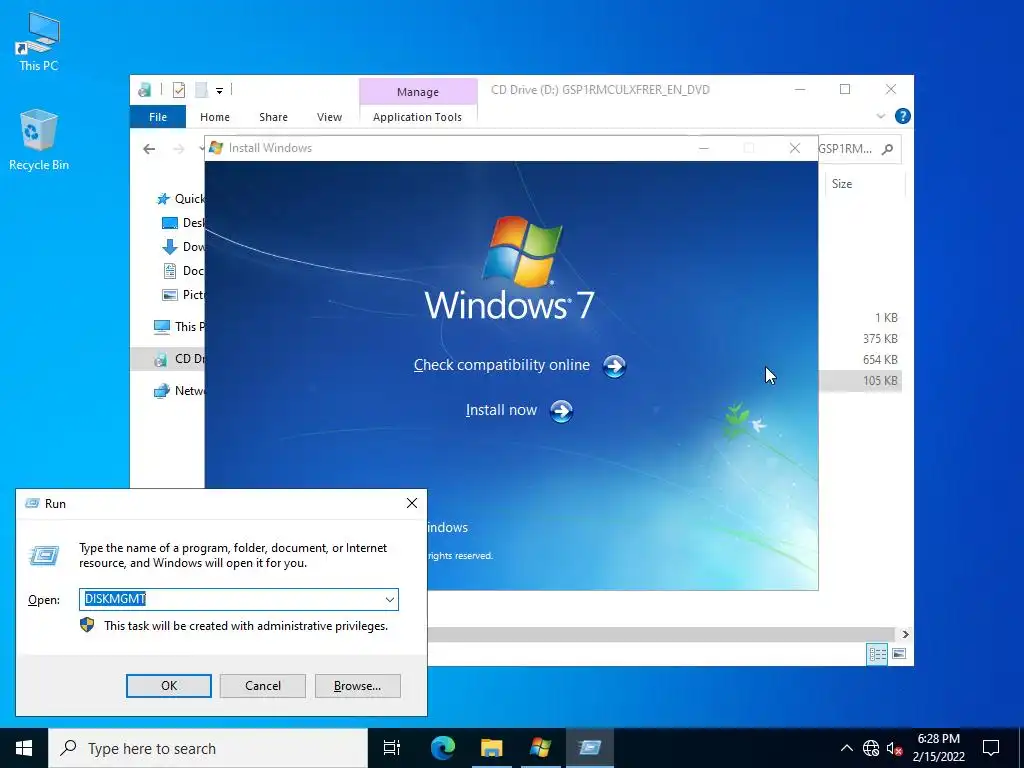Click Cancel in the Run dialog

coord(263,686)
